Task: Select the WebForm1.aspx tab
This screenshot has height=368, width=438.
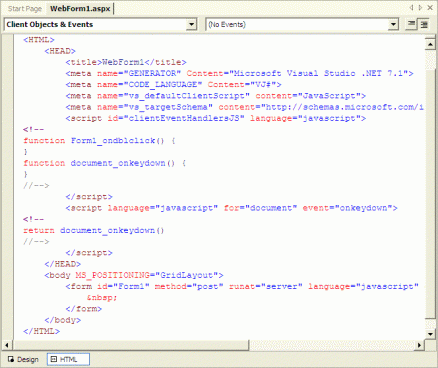Action: [x=80, y=9]
